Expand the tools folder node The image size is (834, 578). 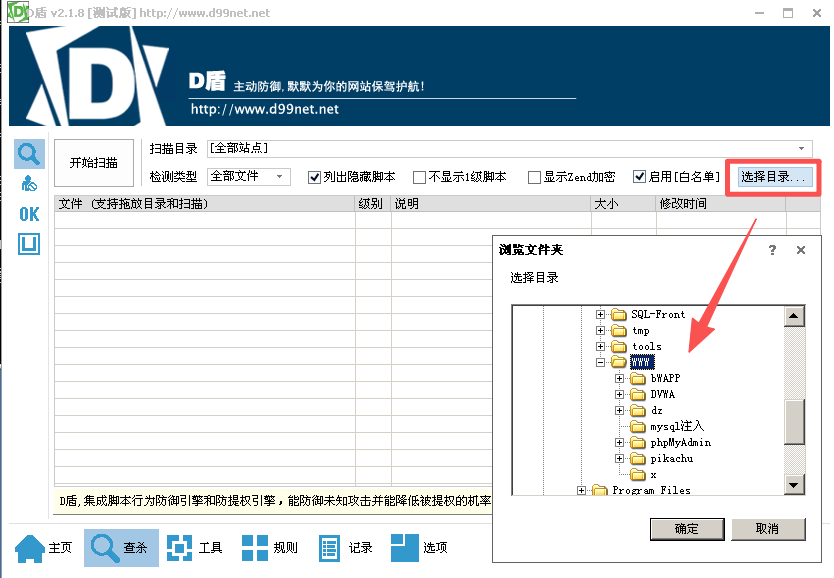tap(601, 346)
